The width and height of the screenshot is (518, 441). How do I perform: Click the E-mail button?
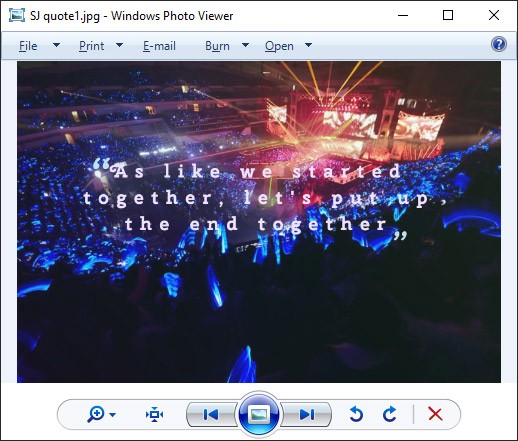pos(159,46)
